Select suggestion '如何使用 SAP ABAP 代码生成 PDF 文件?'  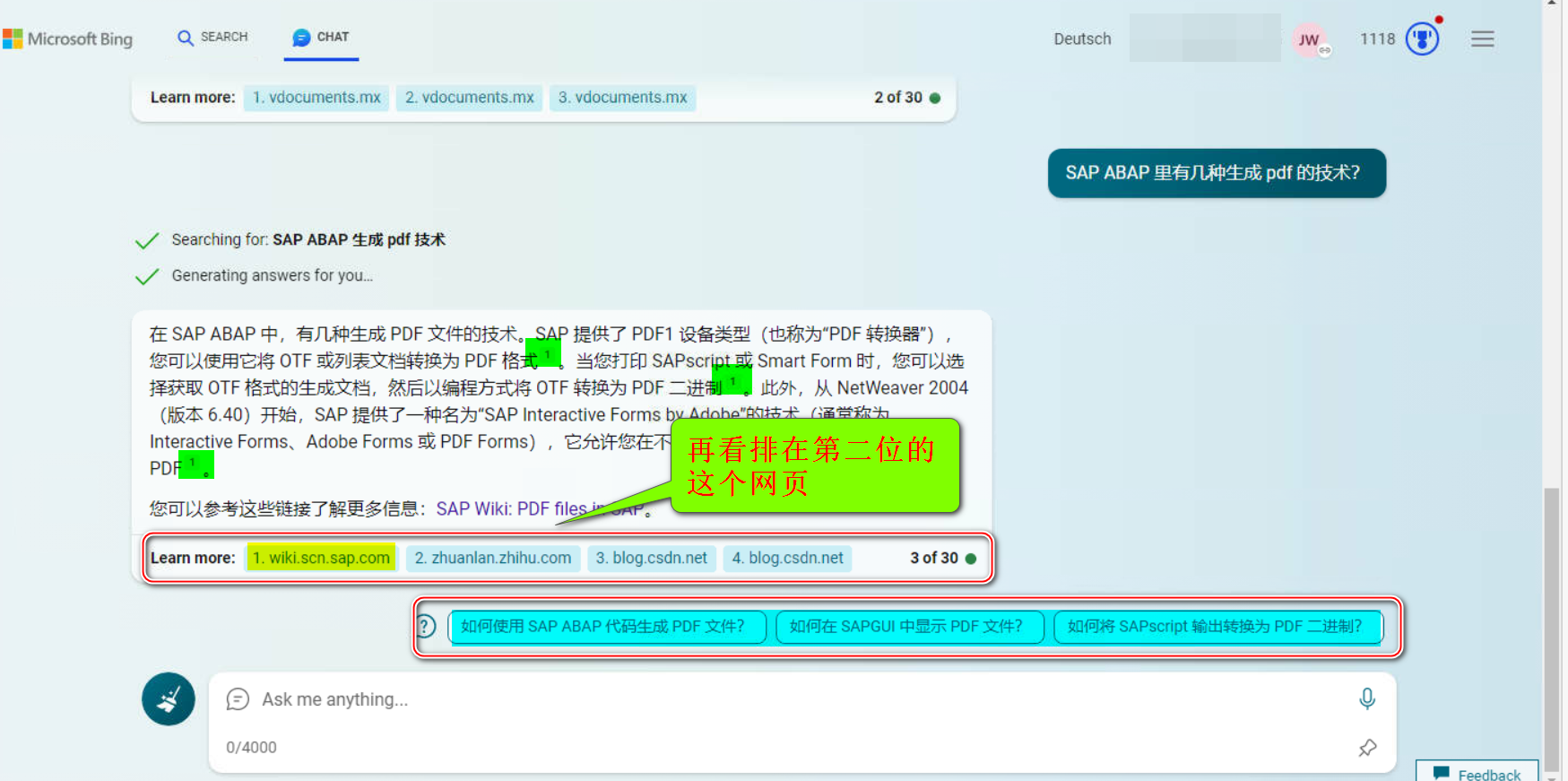(607, 627)
